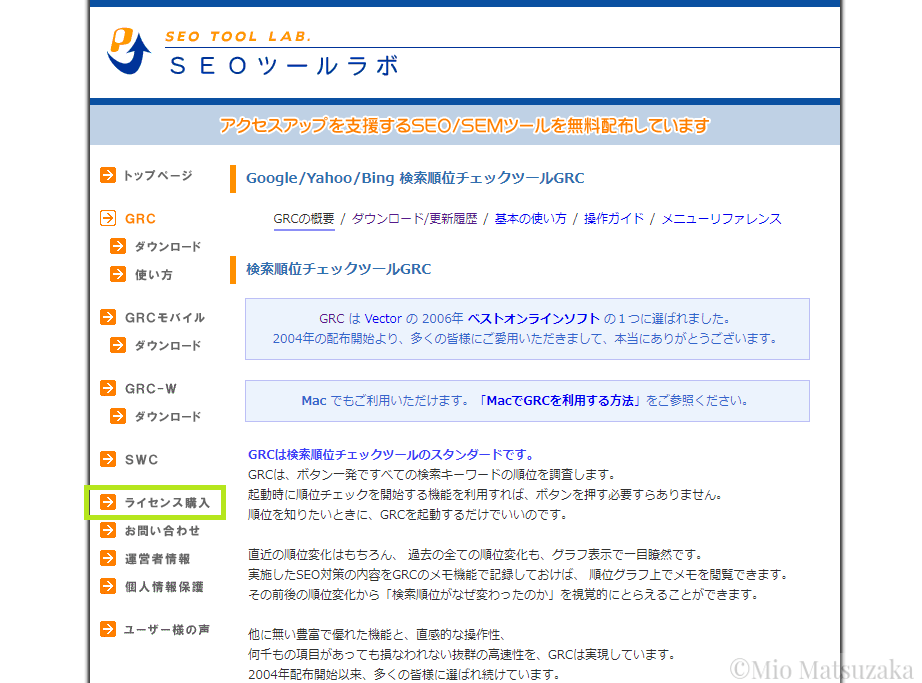Click the arrow icon beside GRC-W
The height and width of the screenshot is (683, 922).
[108, 388]
